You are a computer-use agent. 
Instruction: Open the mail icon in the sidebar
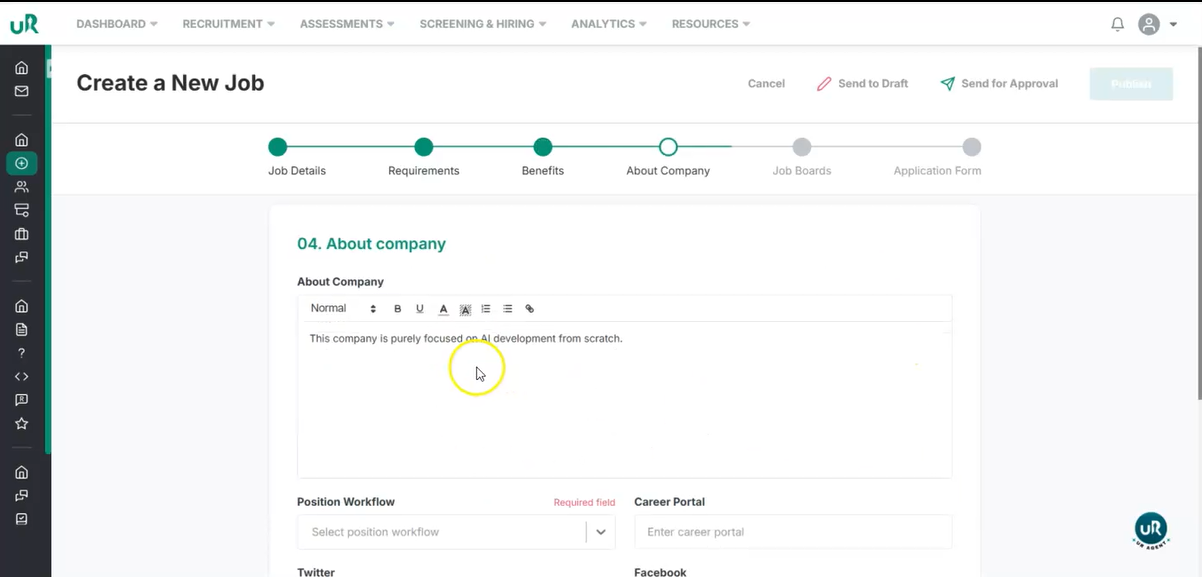click(21, 91)
